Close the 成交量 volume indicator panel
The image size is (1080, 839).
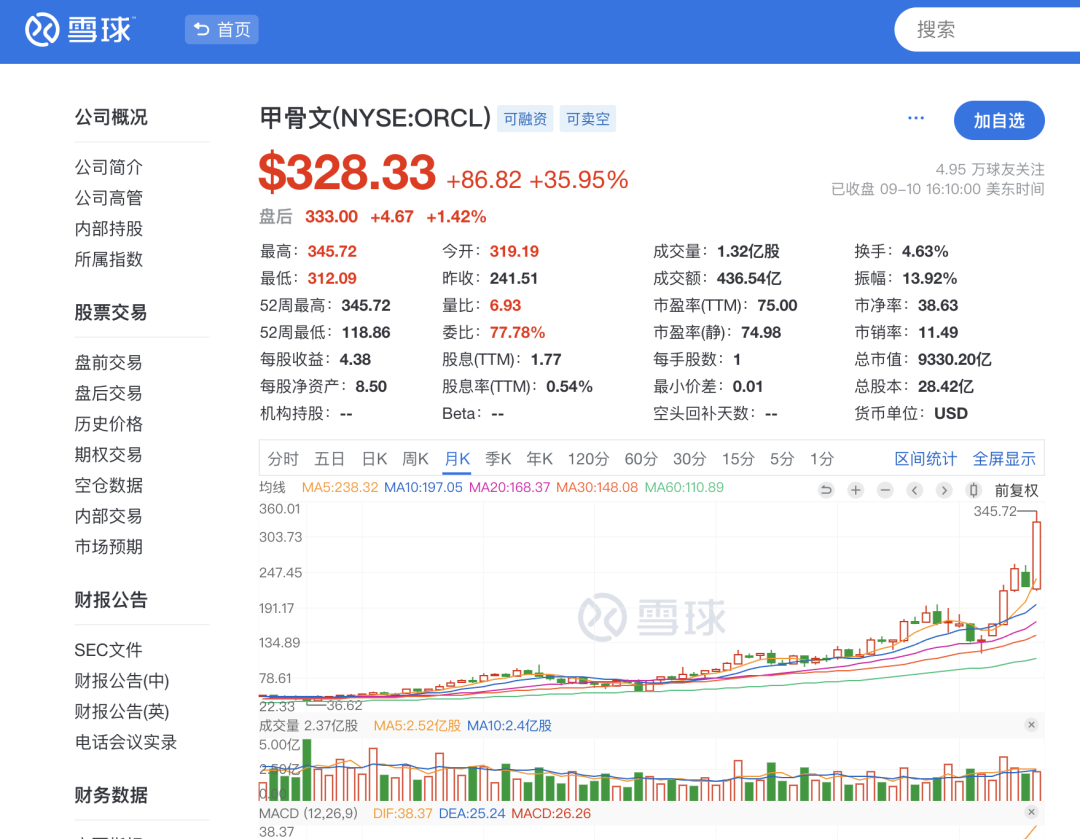pos(1031,725)
